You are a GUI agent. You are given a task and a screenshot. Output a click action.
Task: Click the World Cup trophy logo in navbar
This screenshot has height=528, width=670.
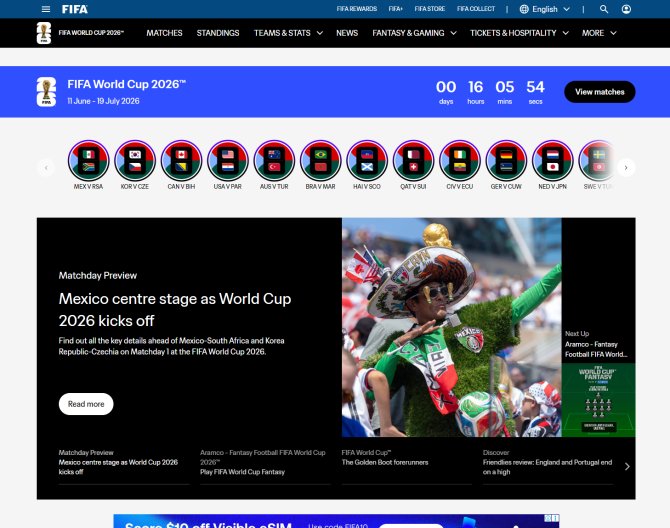(x=44, y=33)
